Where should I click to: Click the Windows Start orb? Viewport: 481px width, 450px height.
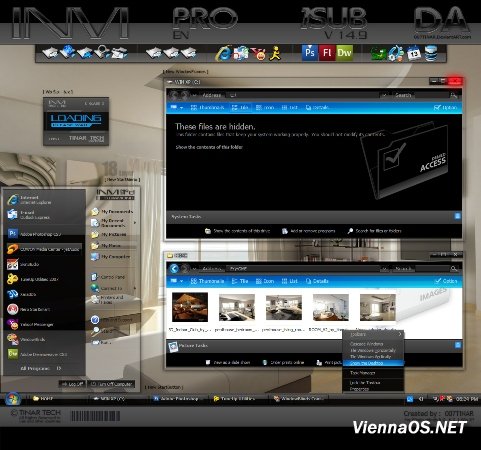point(13,399)
